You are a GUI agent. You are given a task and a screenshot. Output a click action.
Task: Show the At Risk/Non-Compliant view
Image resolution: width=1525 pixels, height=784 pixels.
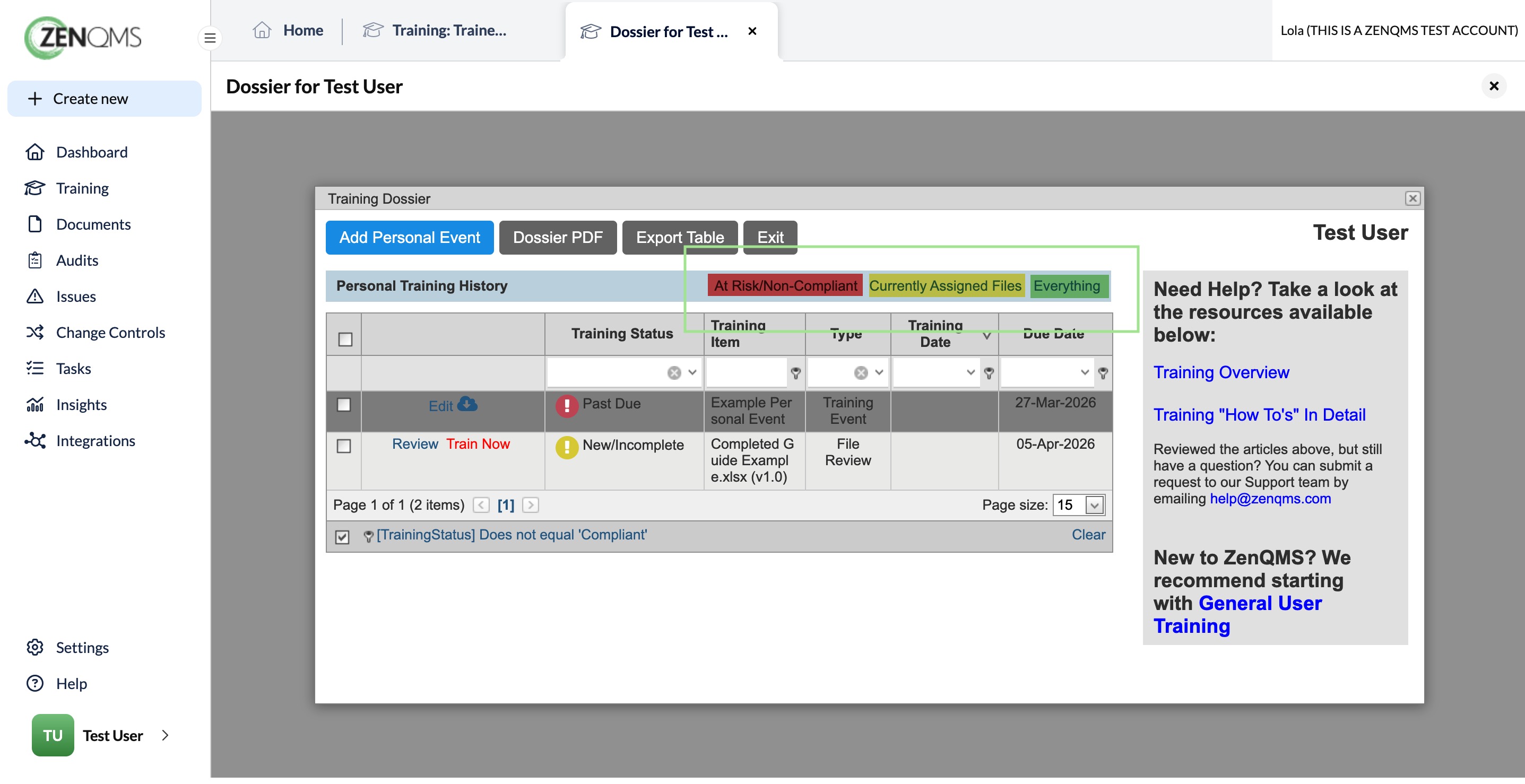786,286
